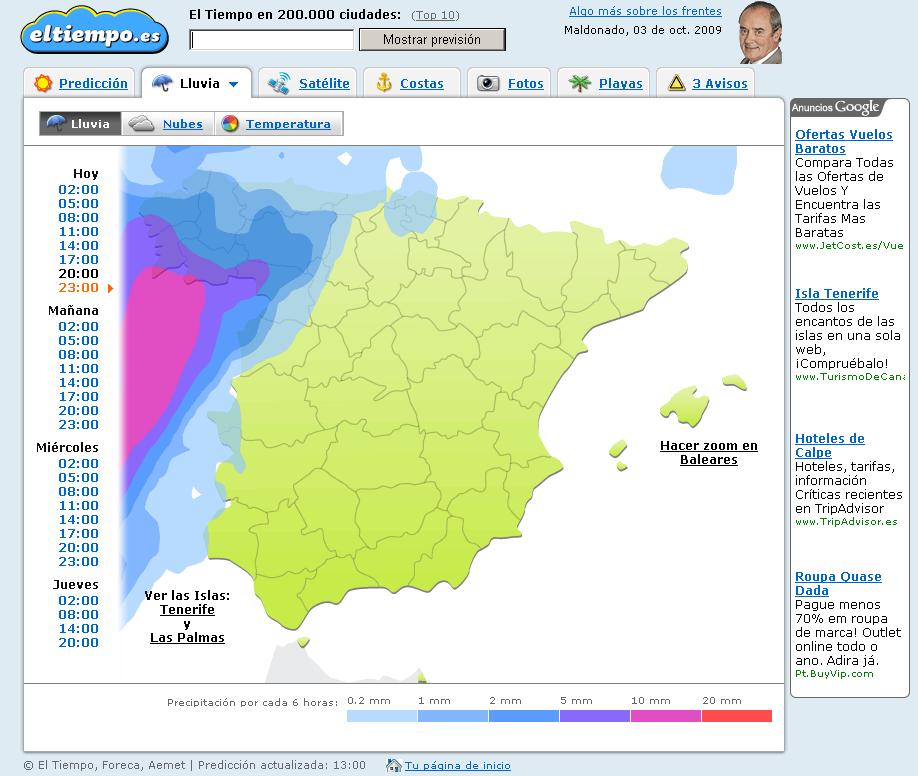Screen dimensions: 918x776
Task: Select Hoy 02:00 forecast time
Action: tap(78, 189)
